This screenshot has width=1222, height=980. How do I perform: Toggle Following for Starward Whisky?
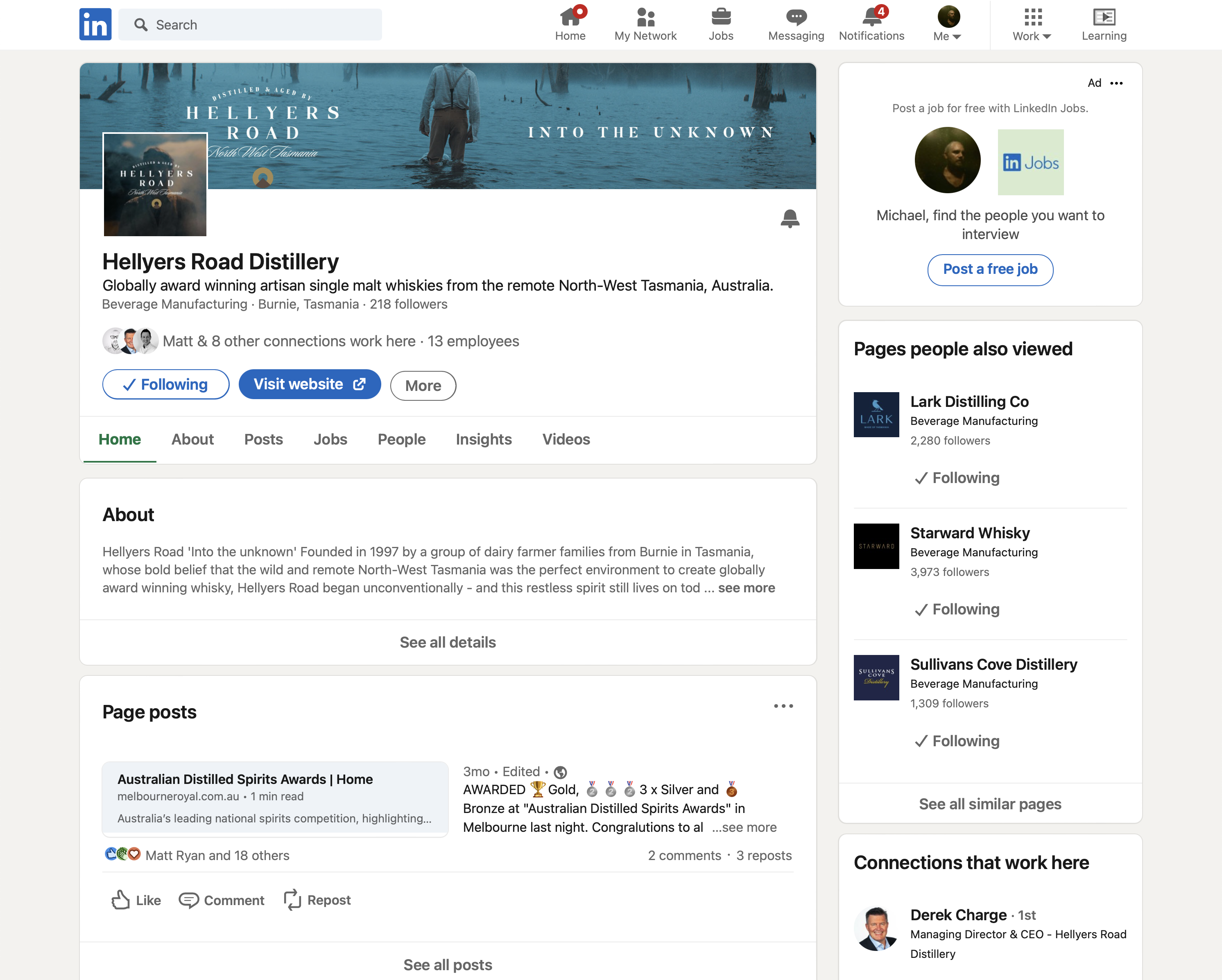(957, 610)
